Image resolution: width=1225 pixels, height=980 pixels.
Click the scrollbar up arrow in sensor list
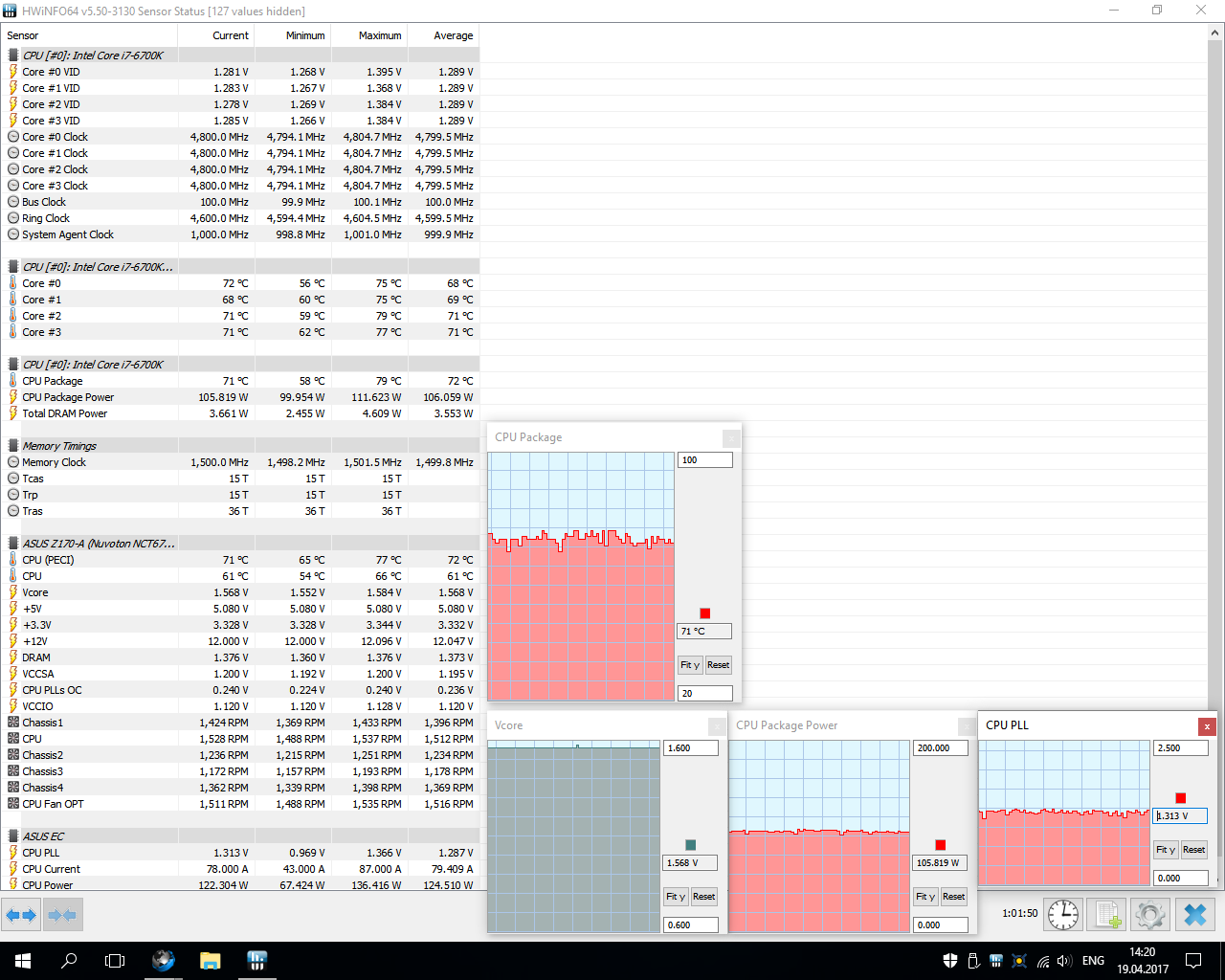pos(1216,33)
